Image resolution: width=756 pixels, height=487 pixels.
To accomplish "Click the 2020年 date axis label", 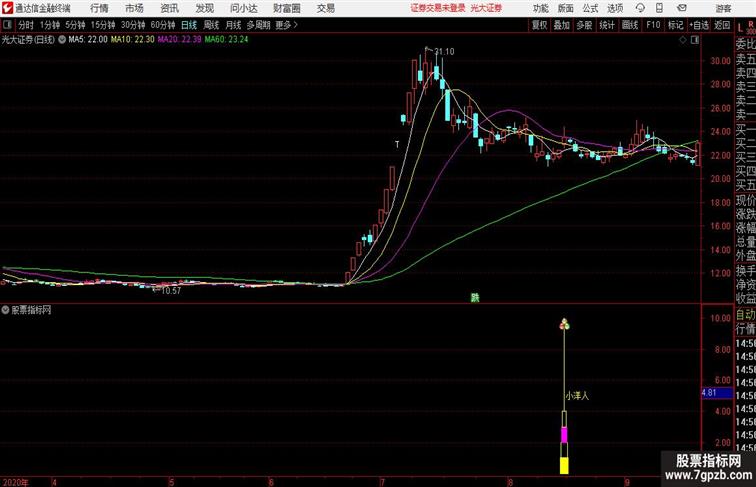I will (x=15, y=482).
